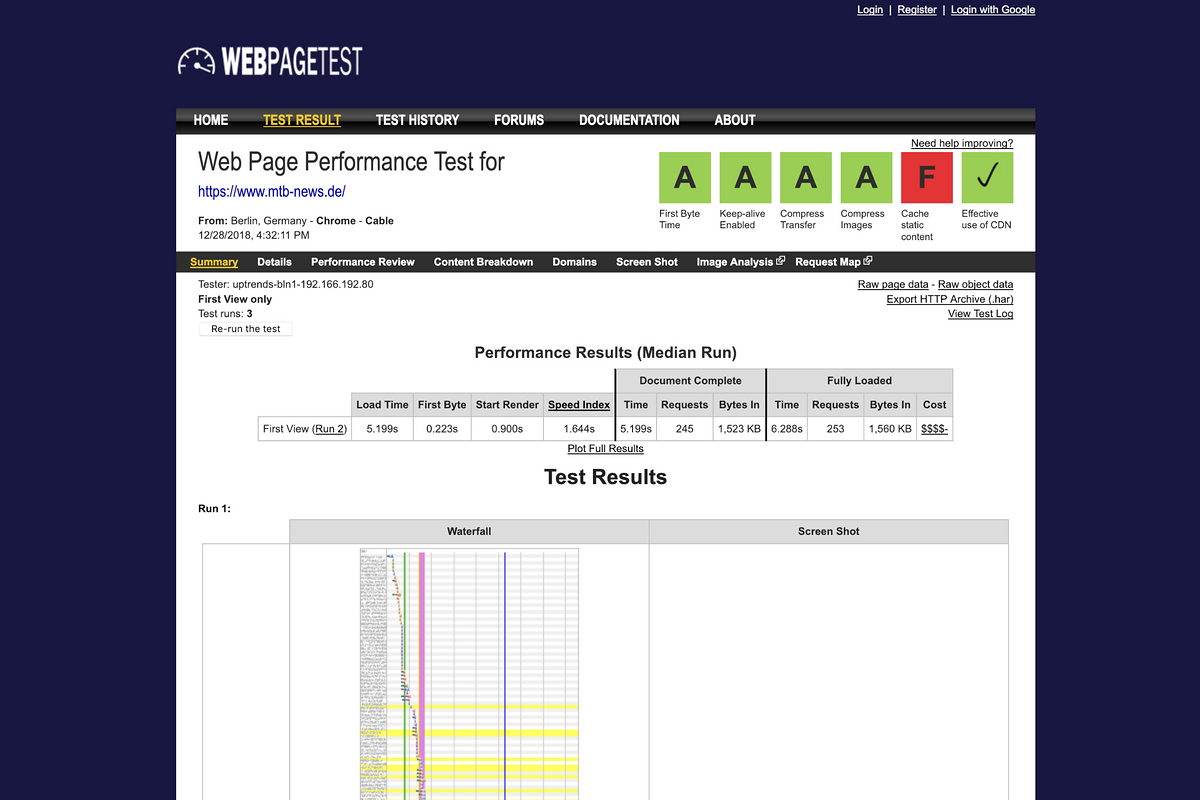Click the Fully Loaded header cell
The width and height of the screenshot is (1200, 800).
tap(859, 381)
